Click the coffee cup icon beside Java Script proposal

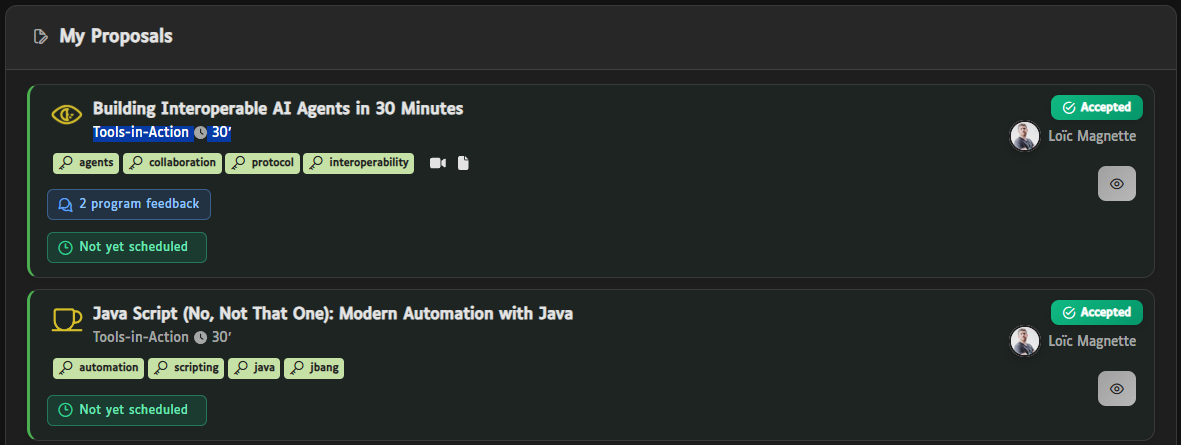tap(66, 319)
